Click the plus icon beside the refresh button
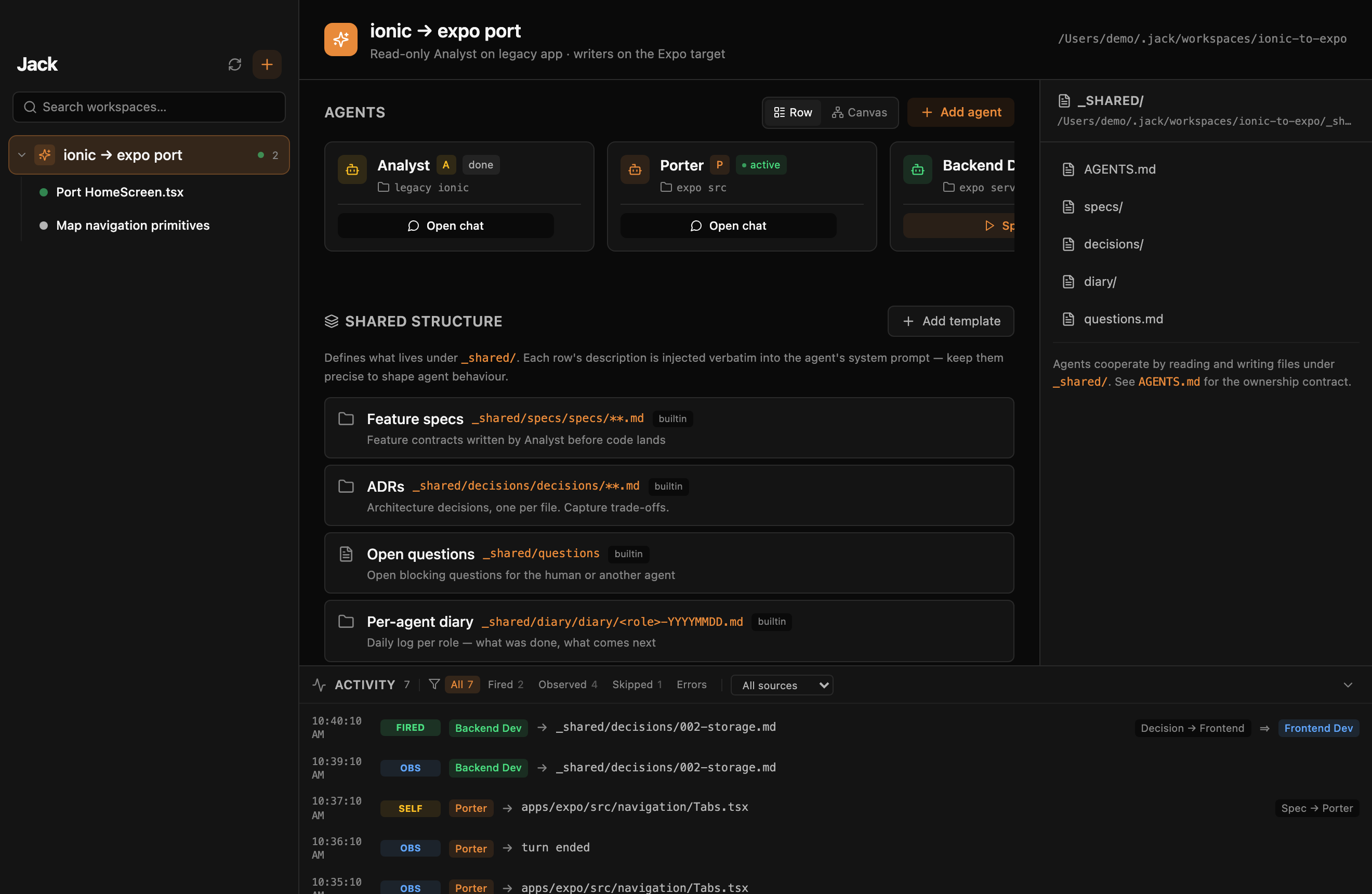 click(x=267, y=64)
